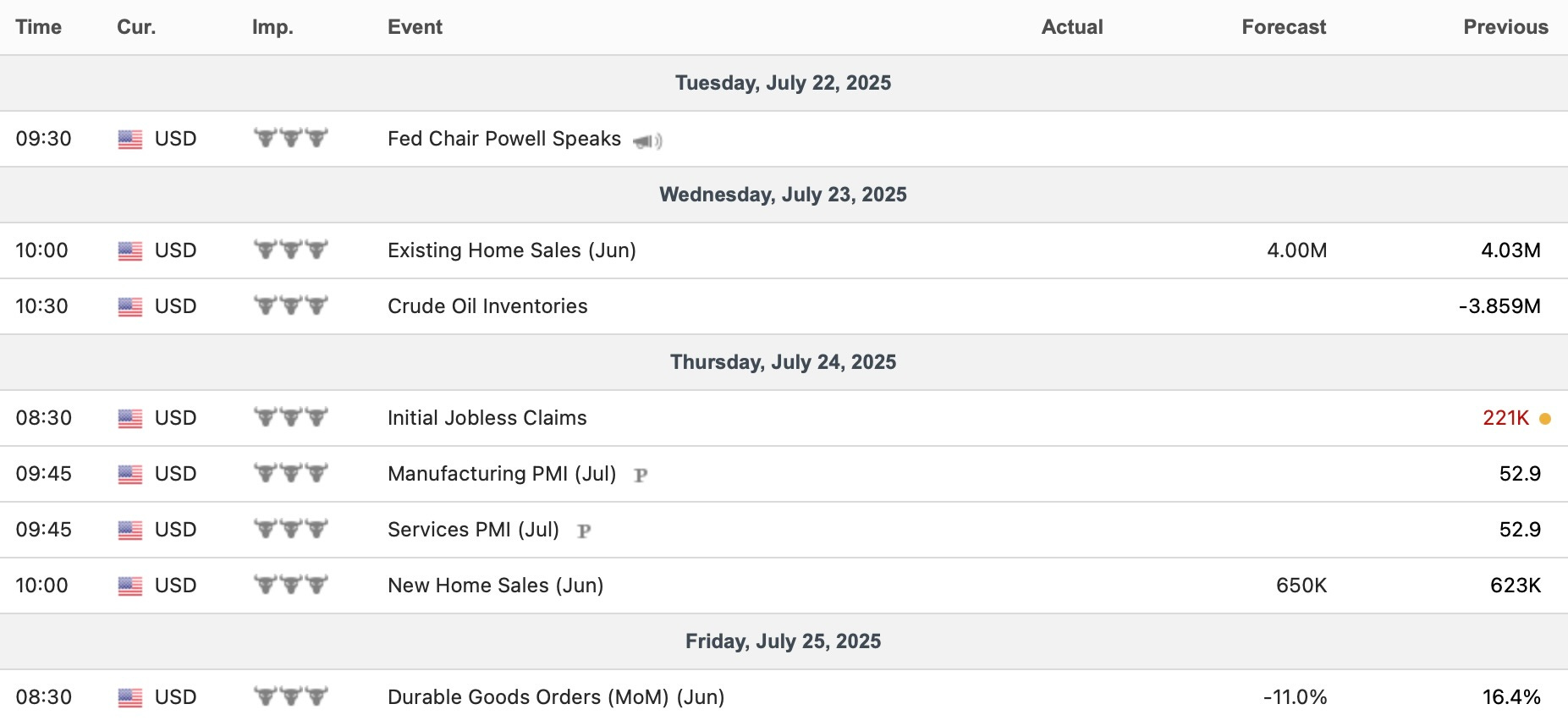The image size is (1568, 726).
Task: Click US flag on Durable Goods Orders row
Action: tap(130, 698)
